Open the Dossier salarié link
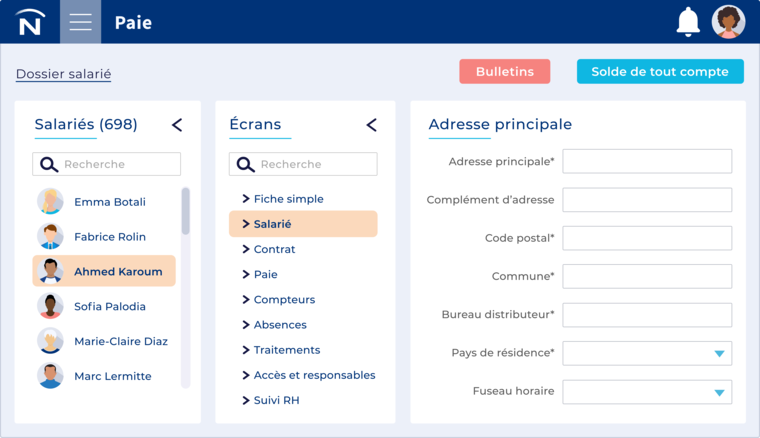The width and height of the screenshot is (760, 438). 63,74
